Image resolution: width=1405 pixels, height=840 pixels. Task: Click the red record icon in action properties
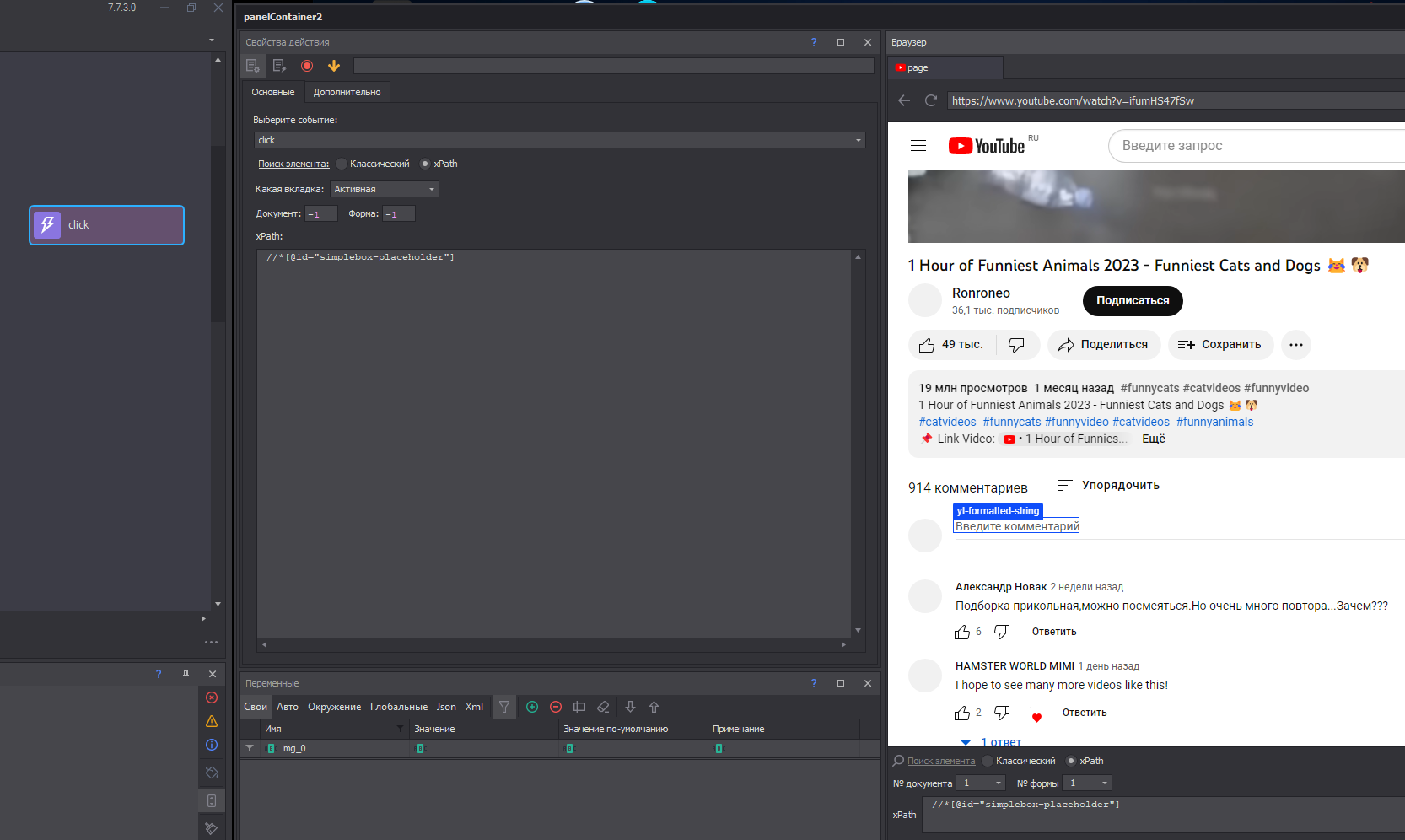307,66
